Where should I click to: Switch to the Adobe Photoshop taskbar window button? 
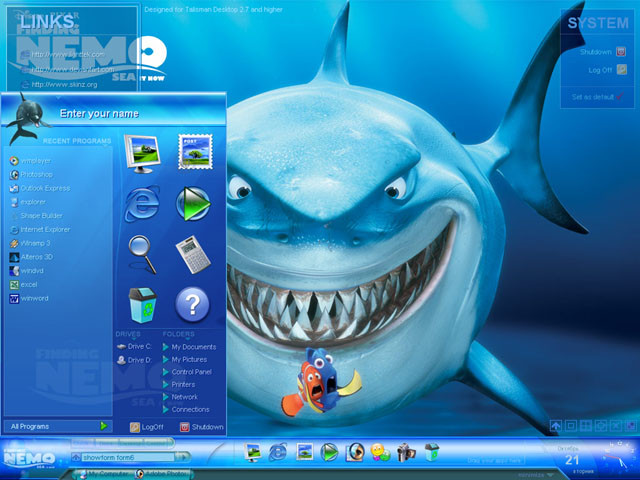[163, 474]
